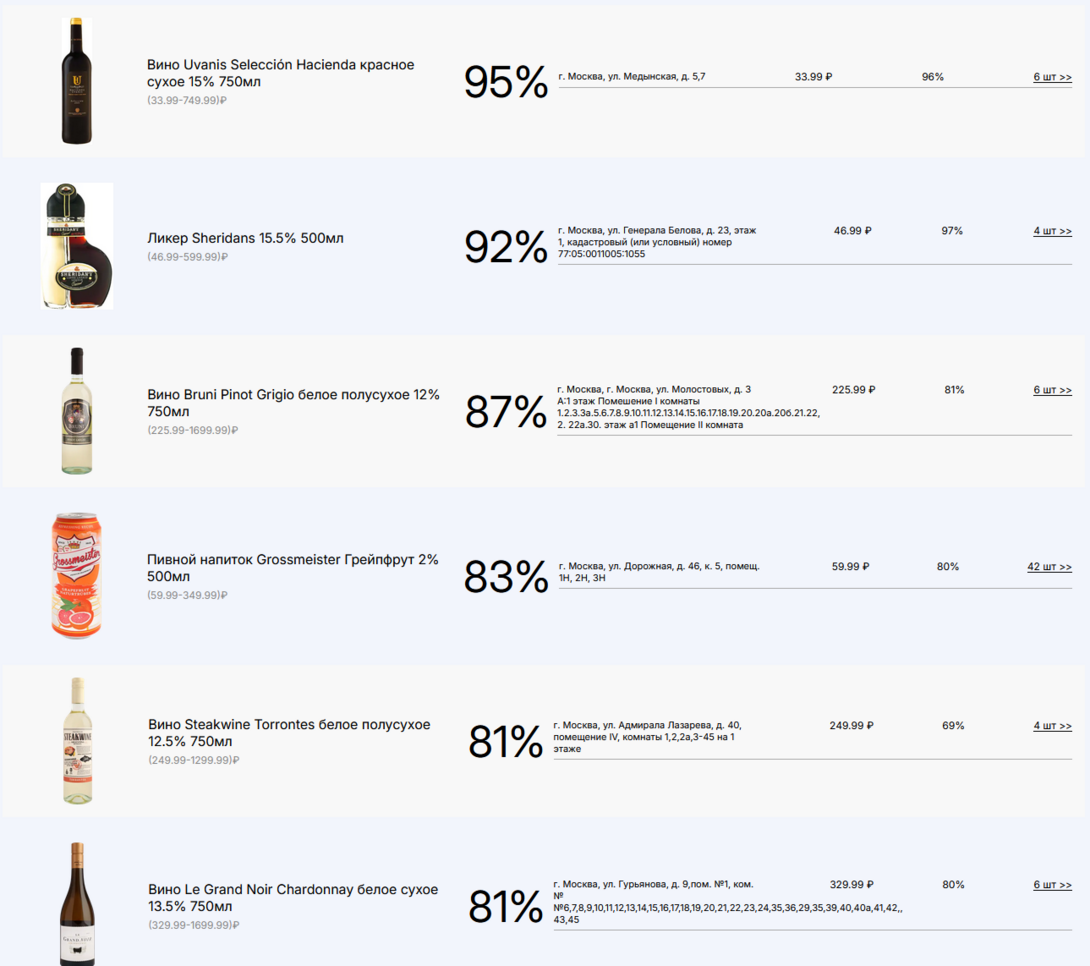Open the "6 шт >>" link for Uvanis wine

click(1052, 77)
